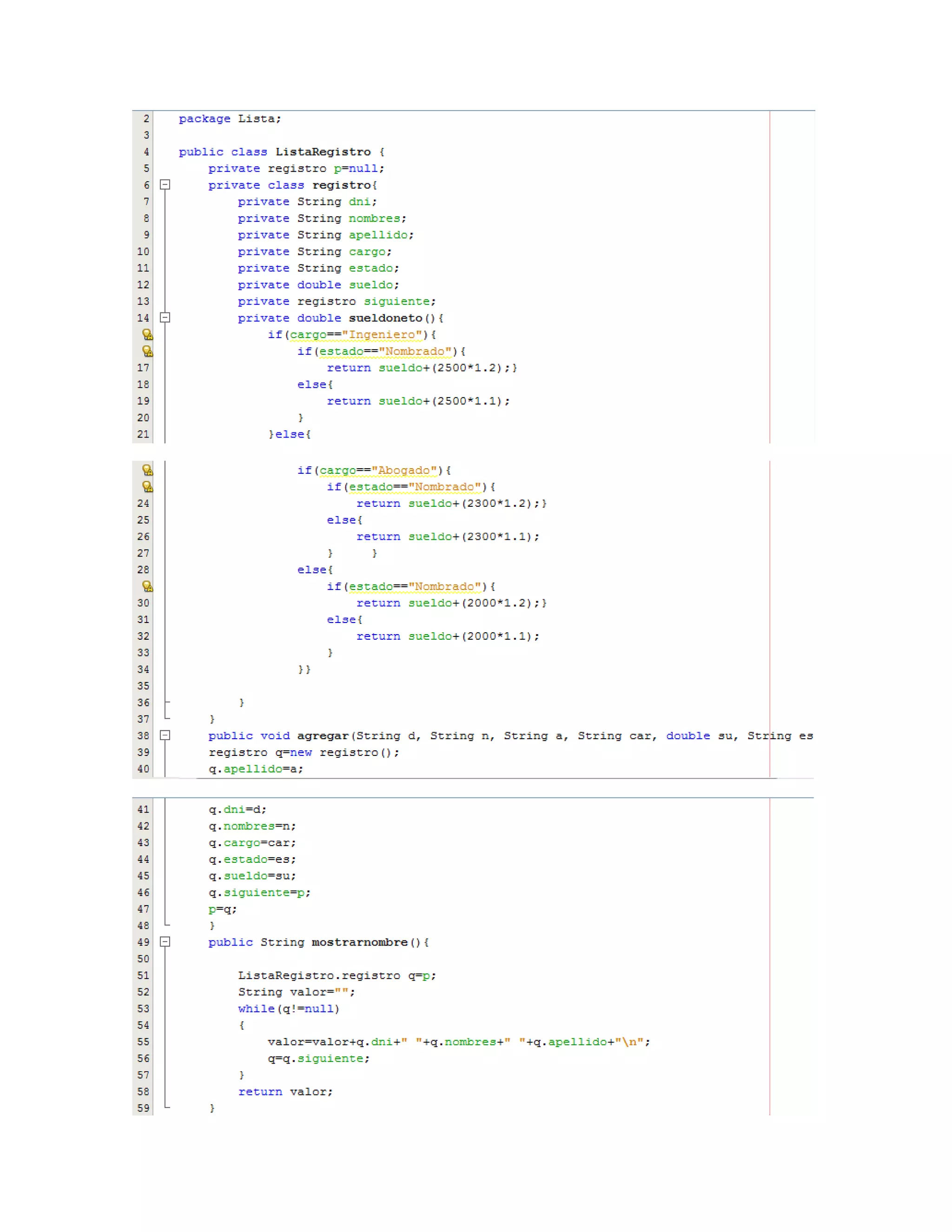
Task: Click hint bulb above line 30
Action: tap(147, 586)
